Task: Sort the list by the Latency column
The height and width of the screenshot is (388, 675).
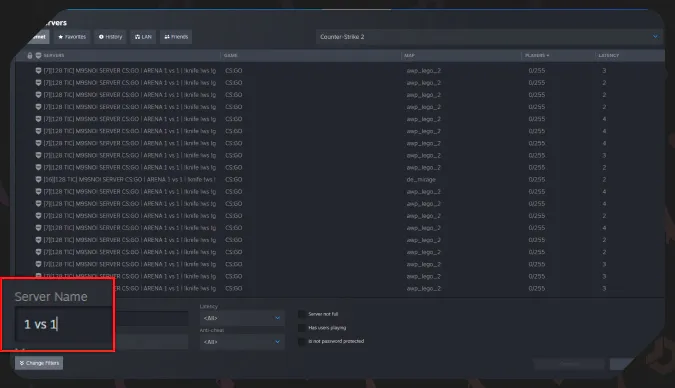Action: coord(609,56)
